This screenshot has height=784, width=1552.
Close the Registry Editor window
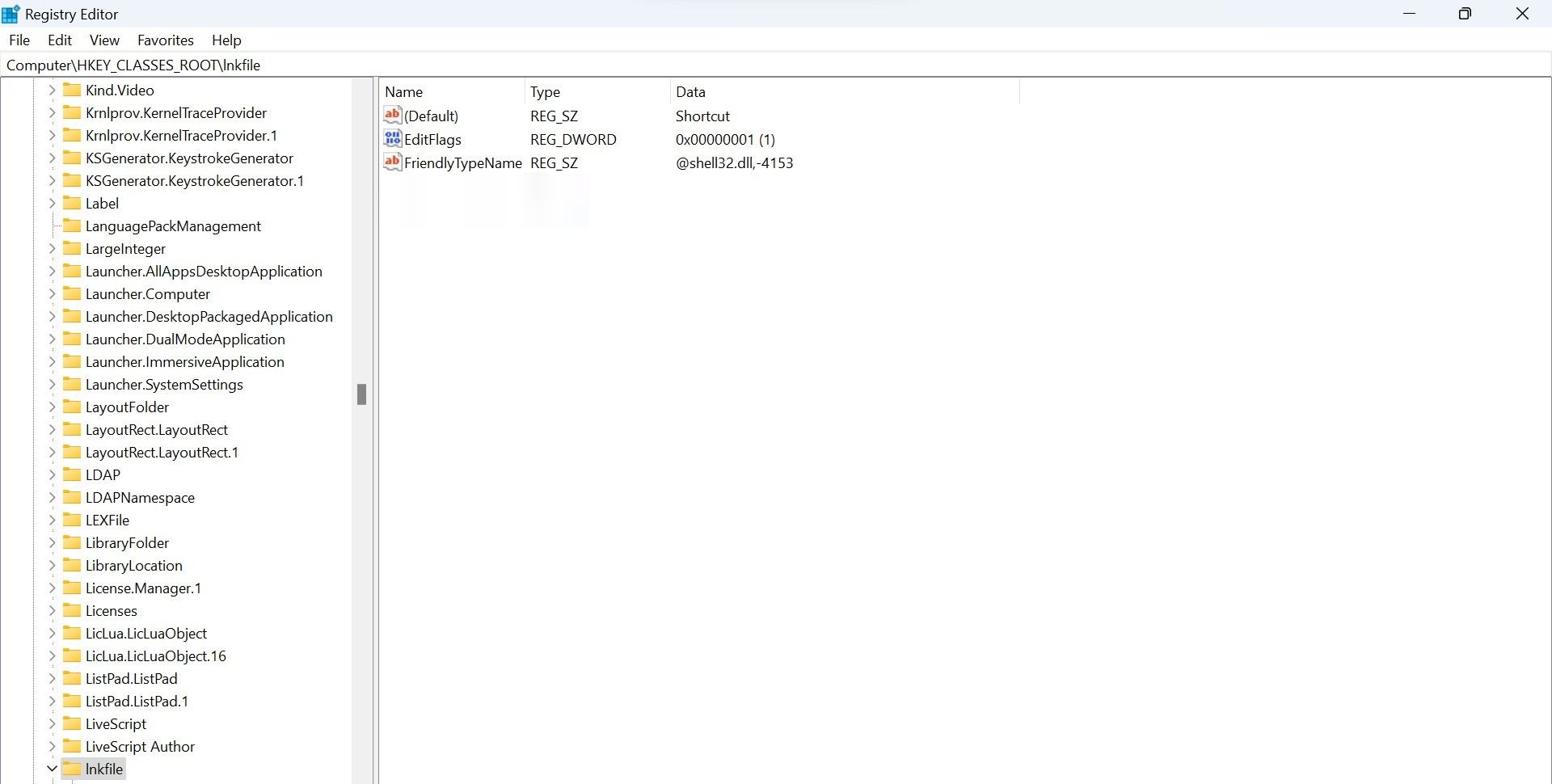[x=1522, y=14]
